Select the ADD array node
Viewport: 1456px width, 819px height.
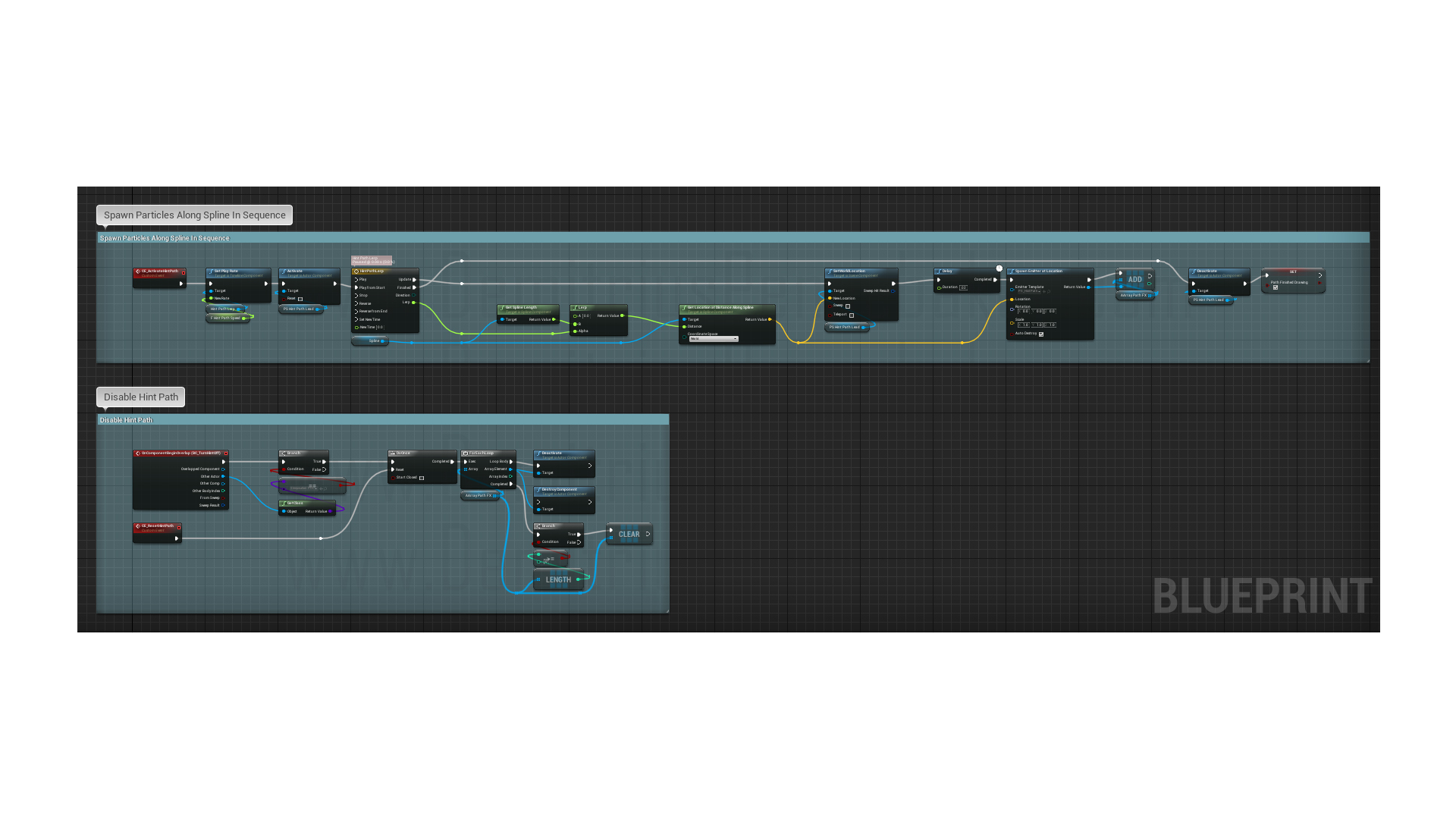click(1135, 279)
